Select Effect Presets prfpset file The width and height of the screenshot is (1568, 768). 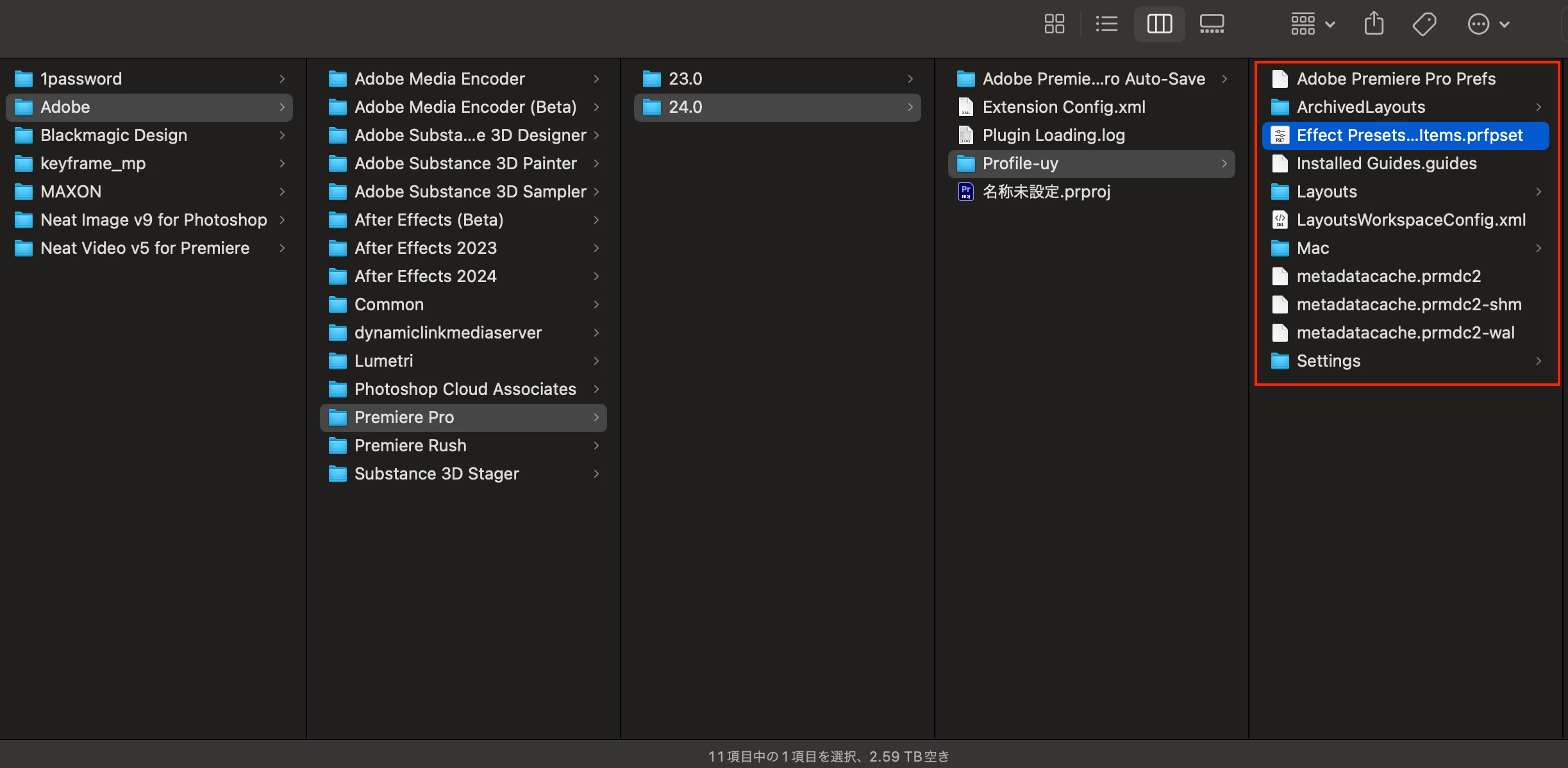tap(1409, 135)
